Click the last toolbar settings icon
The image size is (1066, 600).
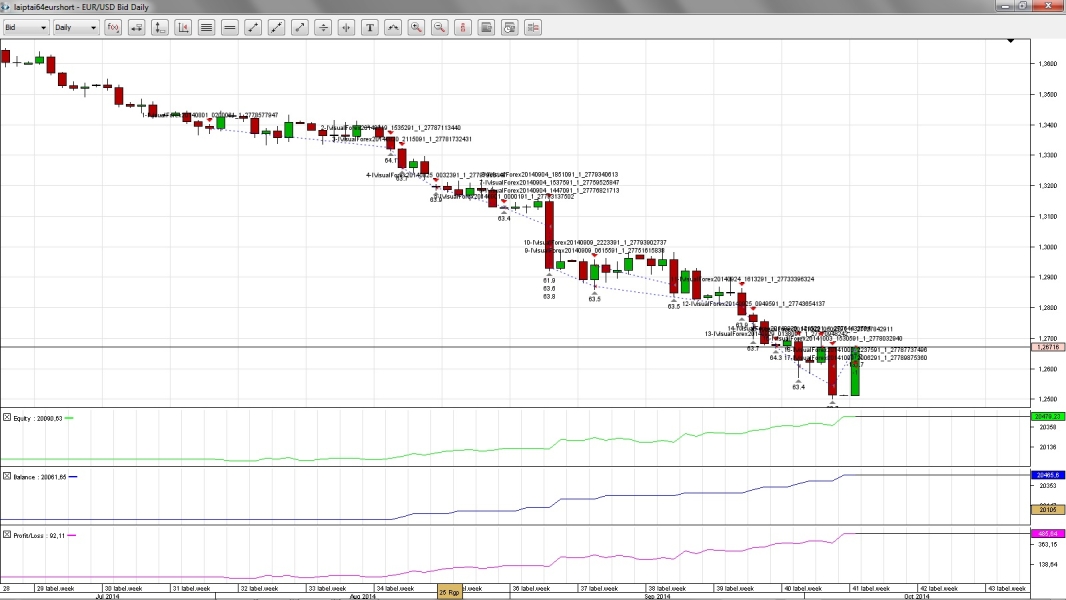[x=533, y=27]
